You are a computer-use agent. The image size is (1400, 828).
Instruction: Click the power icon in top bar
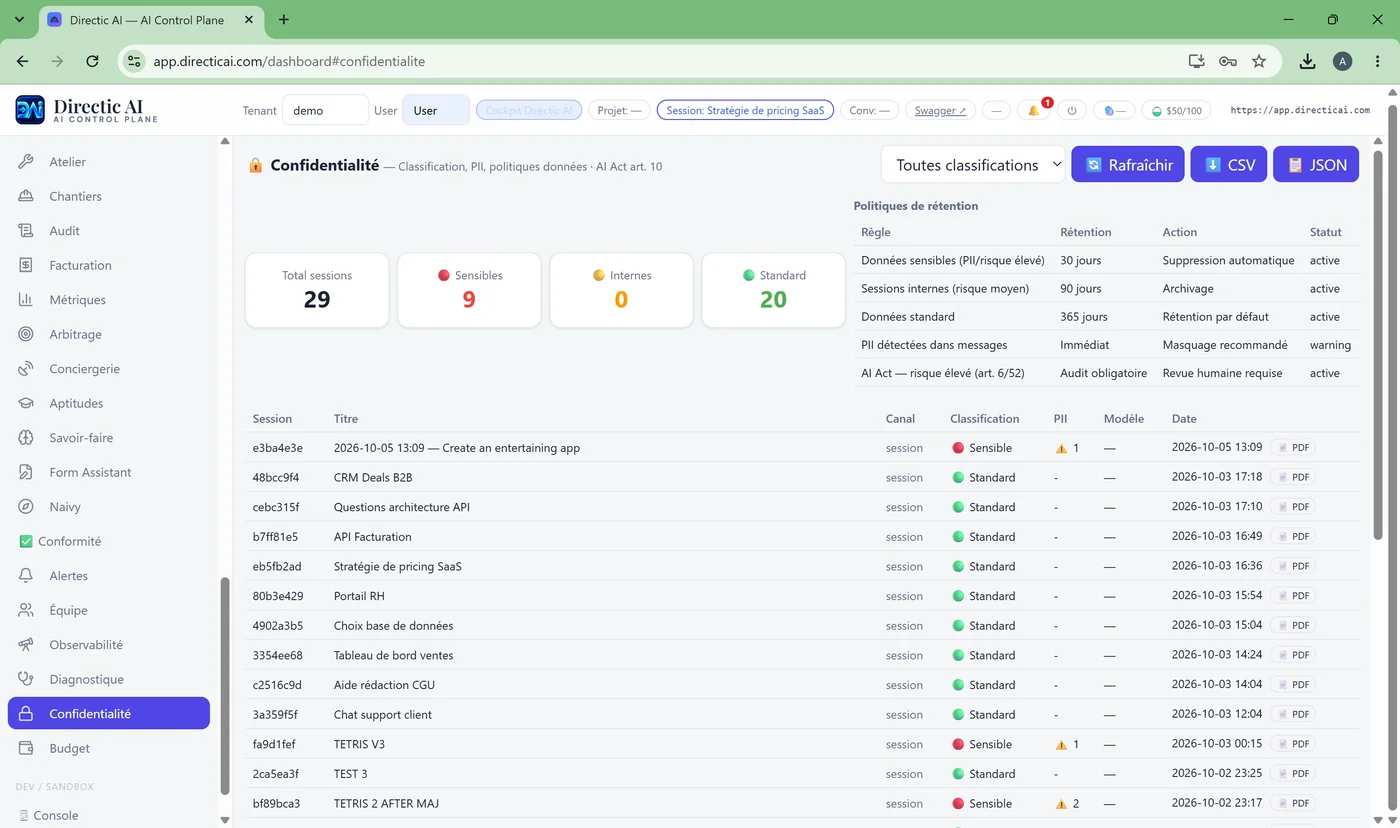point(1072,110)
